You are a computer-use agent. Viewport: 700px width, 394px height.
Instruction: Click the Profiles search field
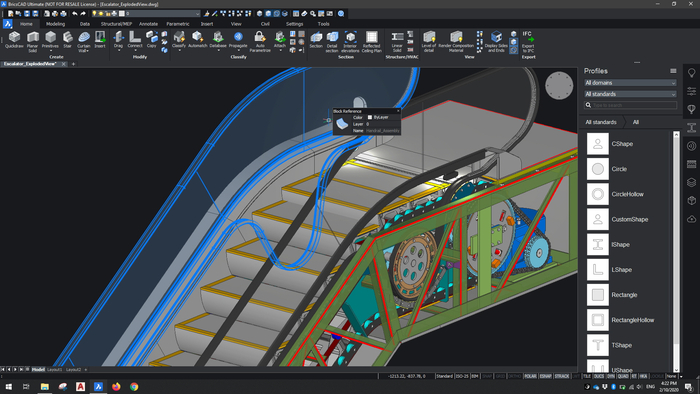(x=630, y=105)
